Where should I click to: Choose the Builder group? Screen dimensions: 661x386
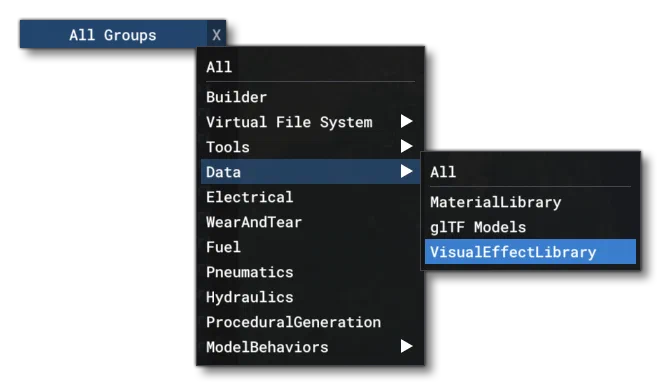tap(310, 97)
